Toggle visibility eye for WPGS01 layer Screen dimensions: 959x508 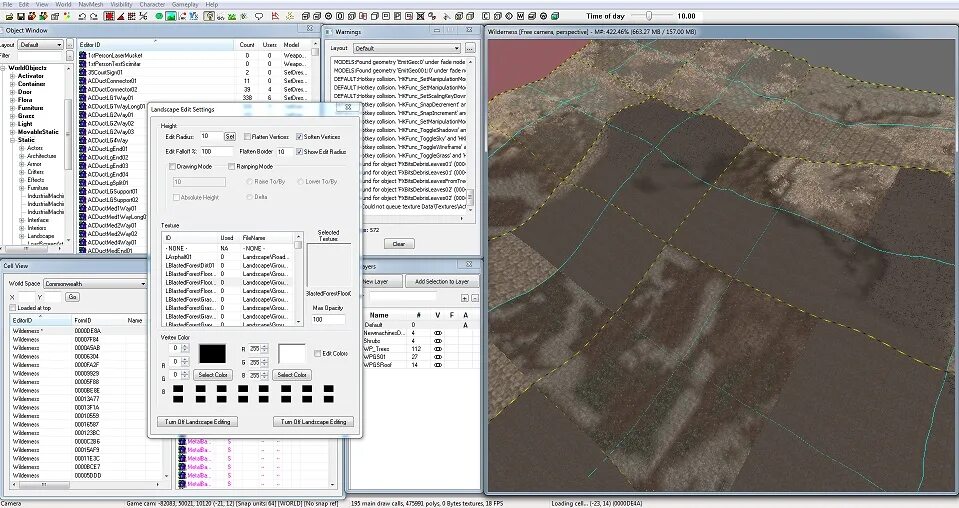(x=438, y=356)
